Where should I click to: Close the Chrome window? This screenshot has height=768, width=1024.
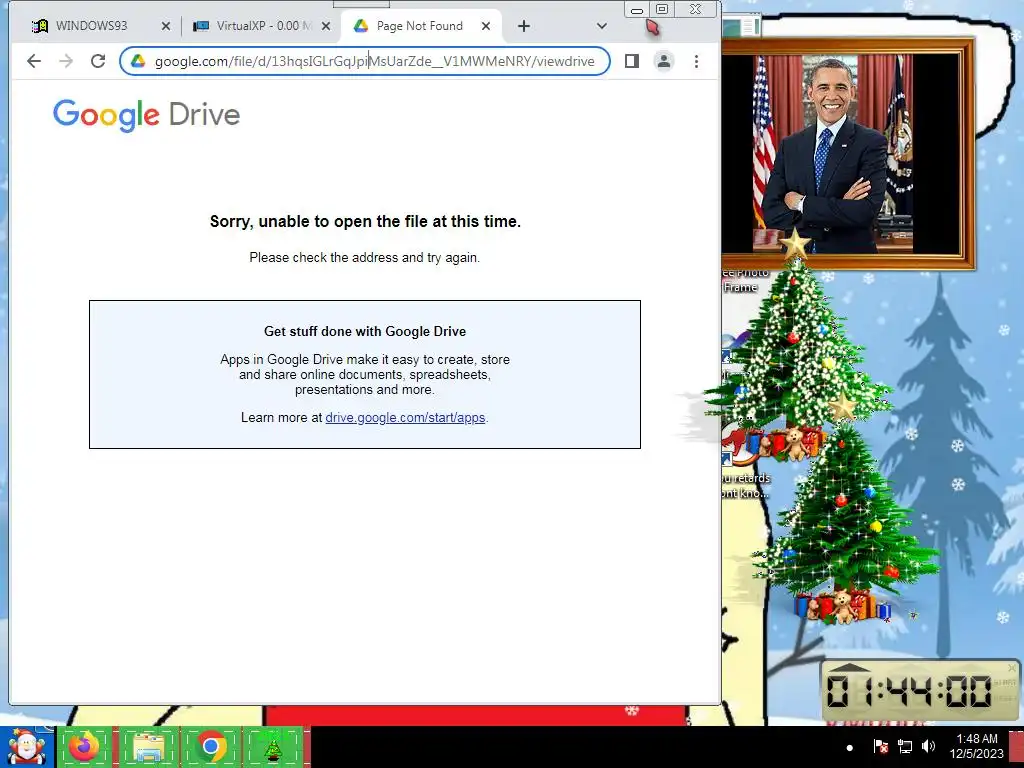(696, 9)
